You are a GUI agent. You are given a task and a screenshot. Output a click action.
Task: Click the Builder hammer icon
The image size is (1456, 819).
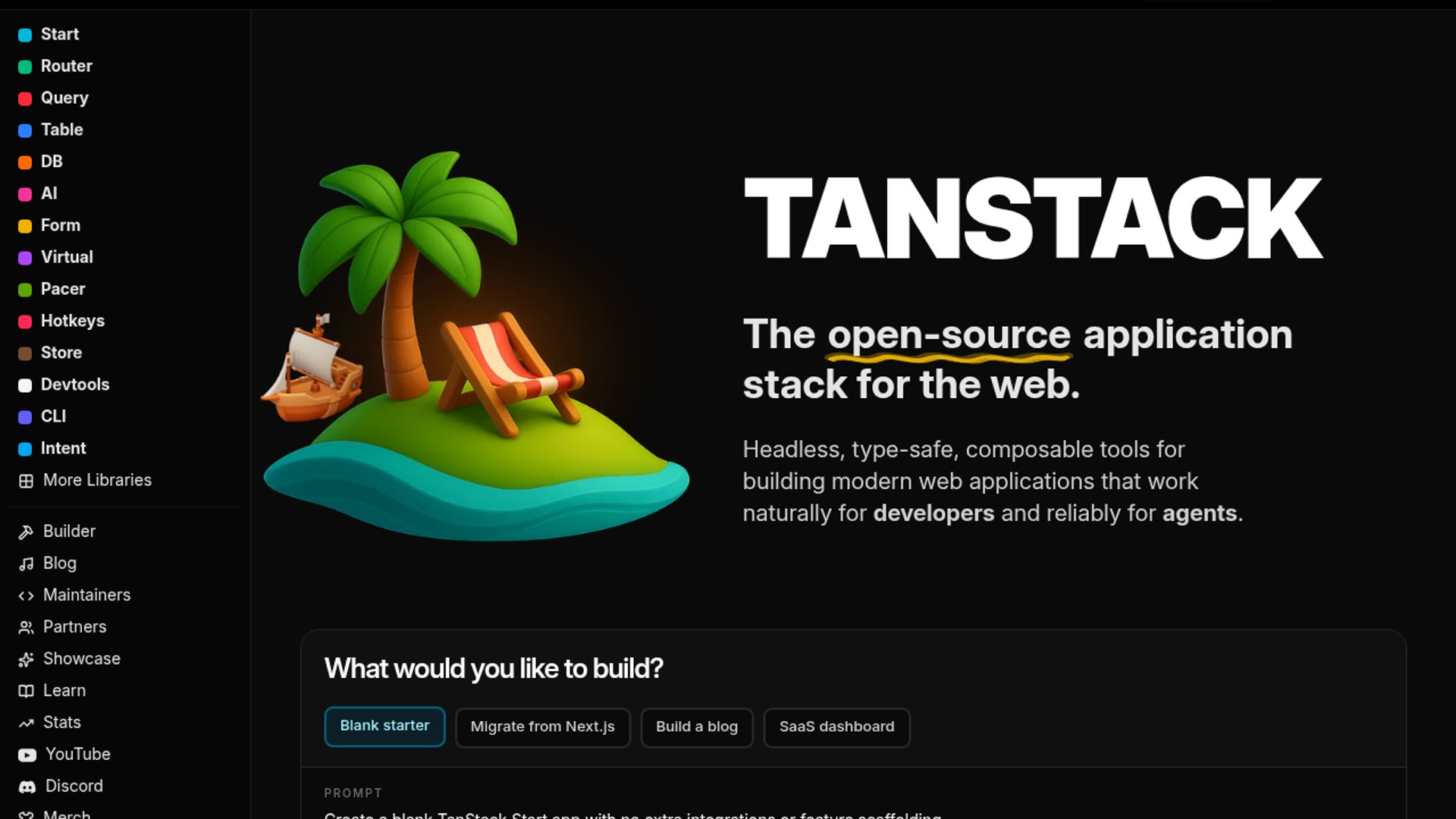point(26,532)
